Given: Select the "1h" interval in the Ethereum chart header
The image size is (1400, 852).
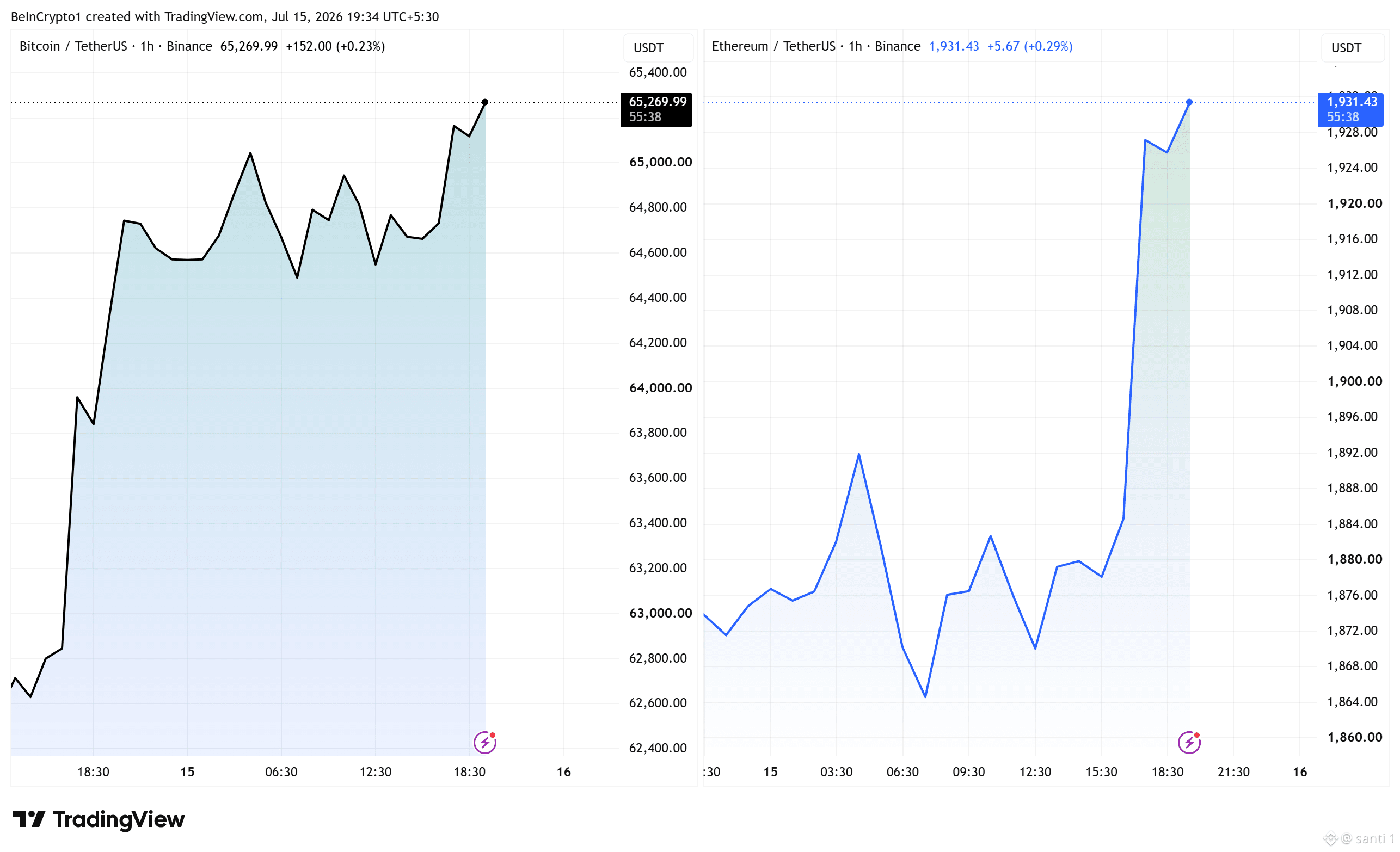Looking at the screenshot, I should [x=855, y=46].
